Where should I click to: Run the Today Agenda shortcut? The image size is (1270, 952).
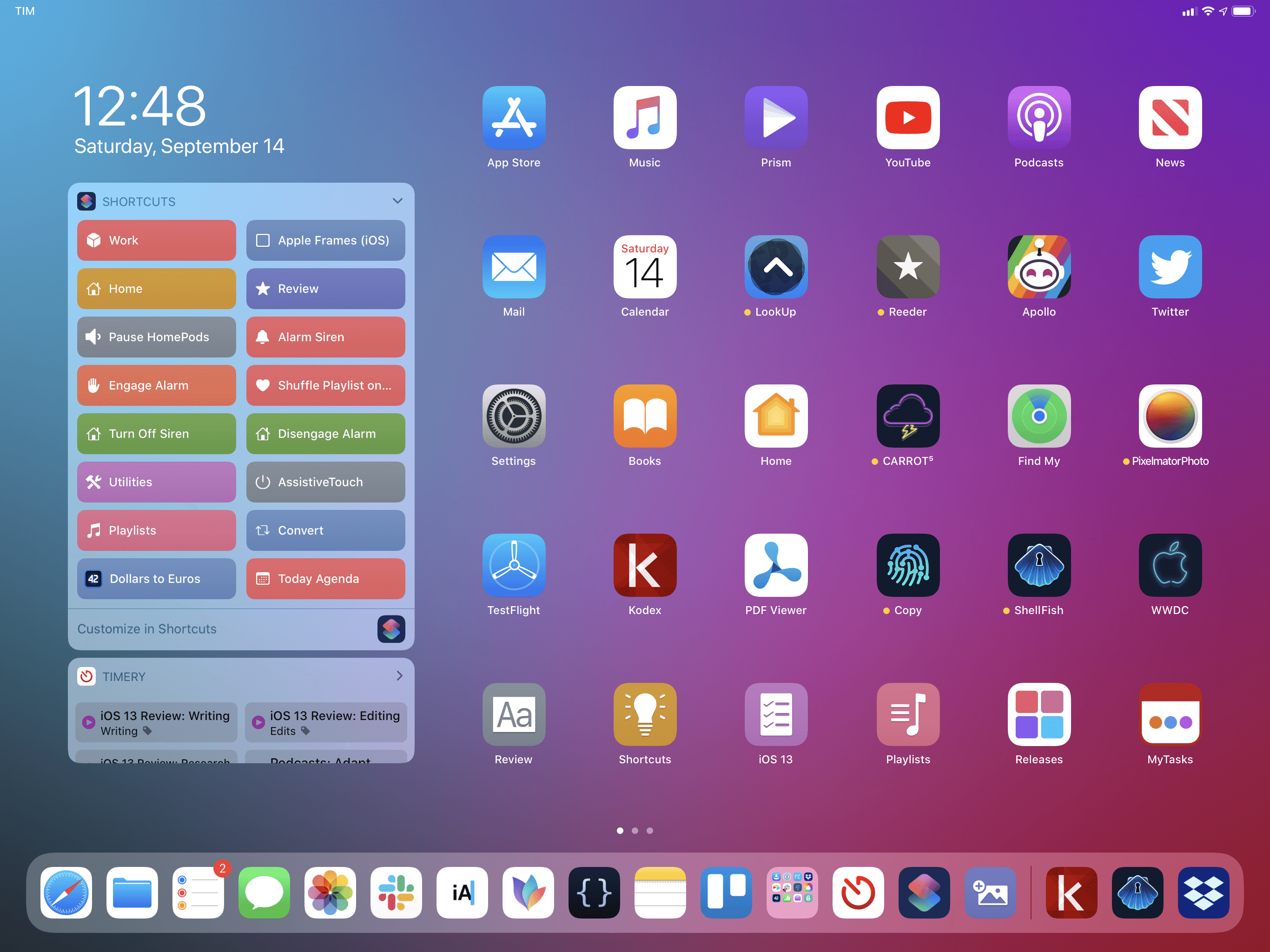[325, 578]
